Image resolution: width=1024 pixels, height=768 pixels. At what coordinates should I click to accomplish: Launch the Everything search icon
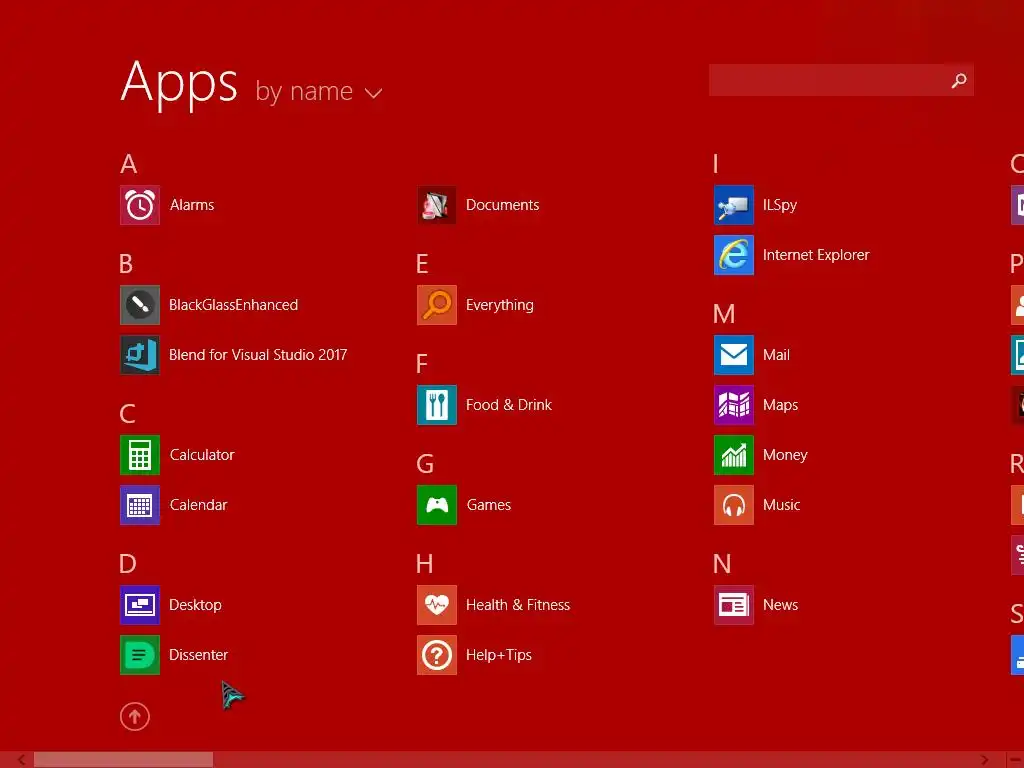point(437,305)
